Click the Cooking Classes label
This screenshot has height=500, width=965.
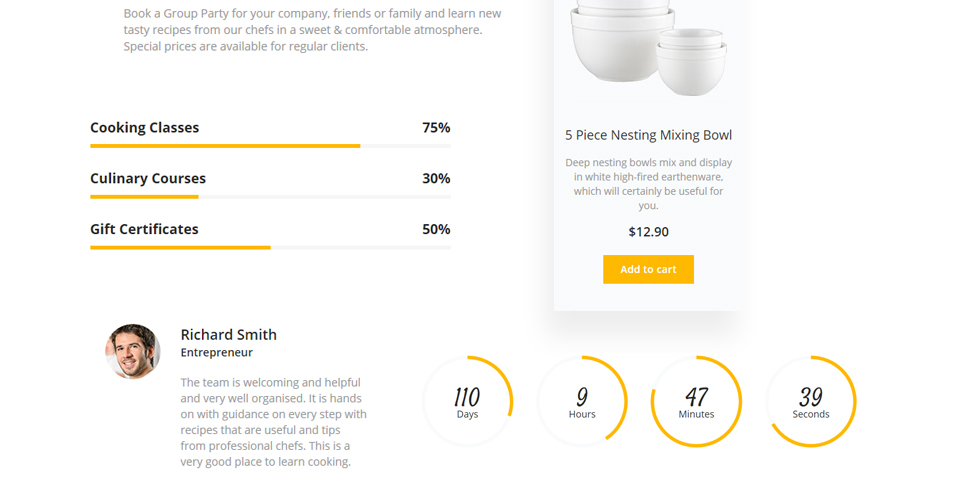(x=145, y=127)
